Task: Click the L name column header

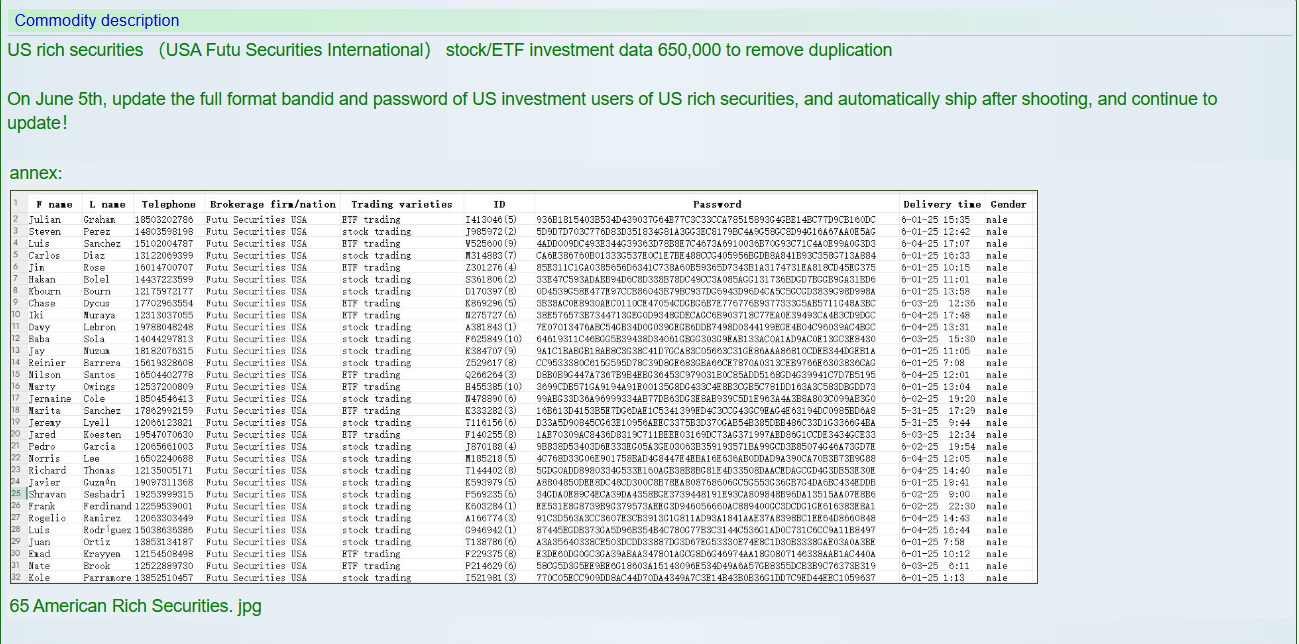Action: click(x=106, y=204)
